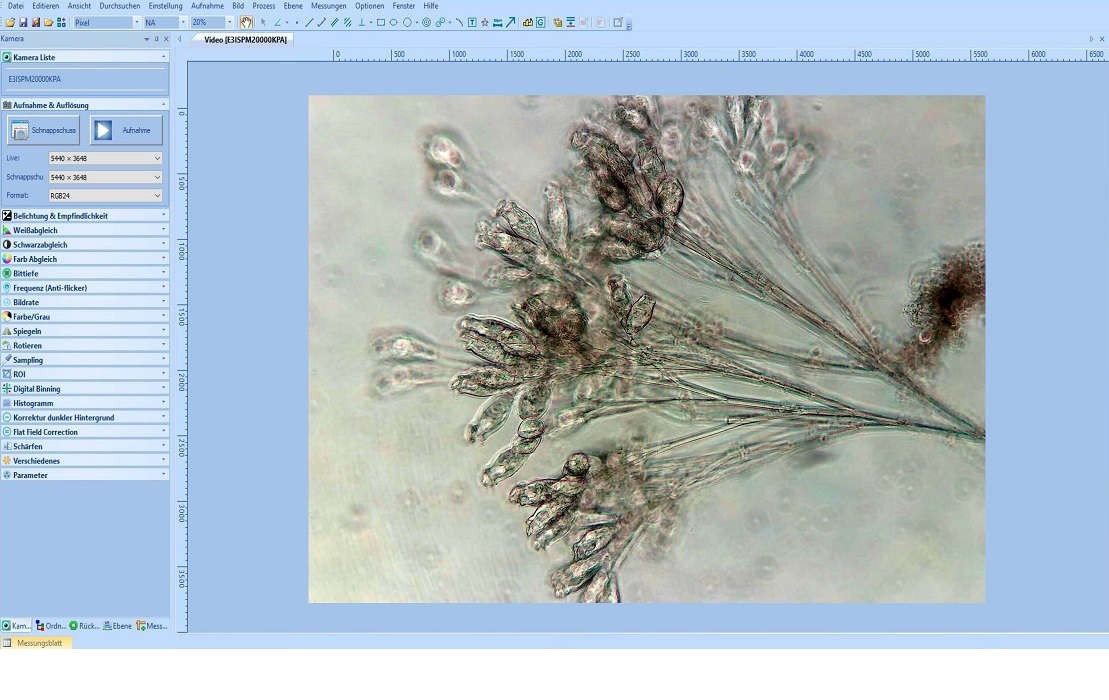
Task: Click the save disk icon
Action: 23,22
